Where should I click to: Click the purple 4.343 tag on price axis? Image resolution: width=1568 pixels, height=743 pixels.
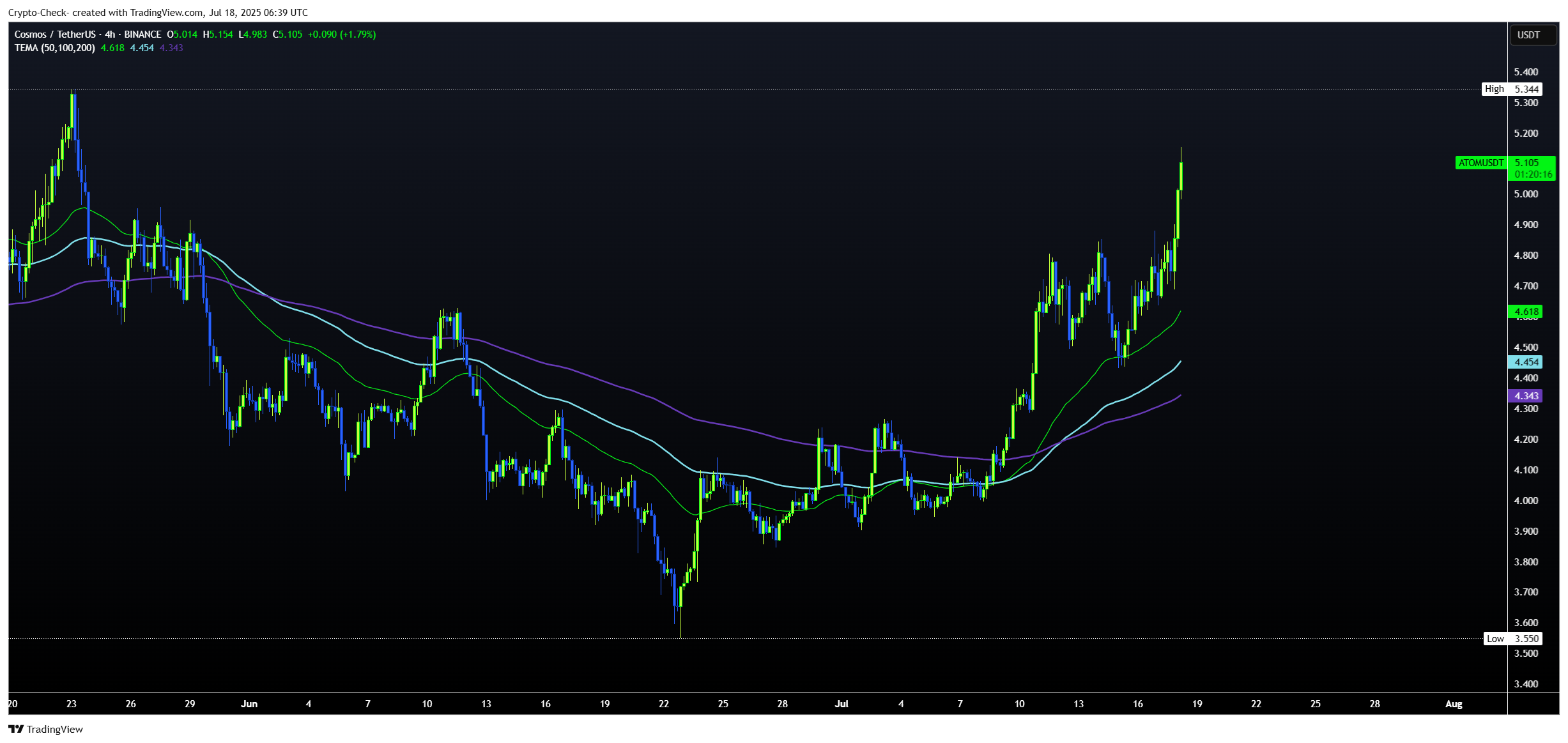point(1525,395)
